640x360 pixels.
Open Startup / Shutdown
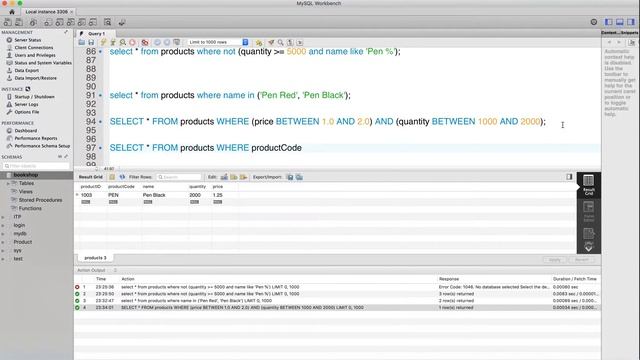[x=34, y=97]
